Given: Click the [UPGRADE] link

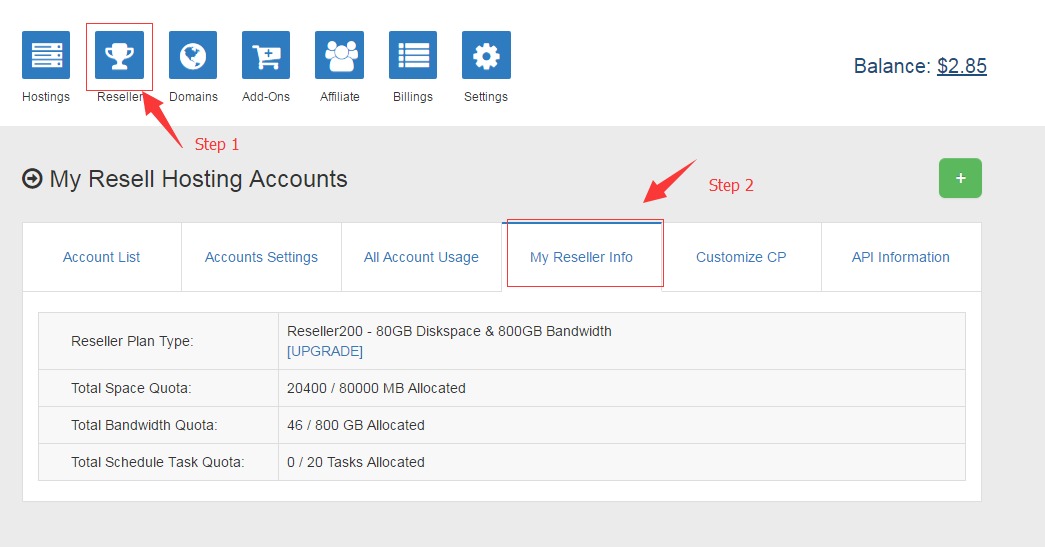Looking at the screenshot, I should coord(325,351).
